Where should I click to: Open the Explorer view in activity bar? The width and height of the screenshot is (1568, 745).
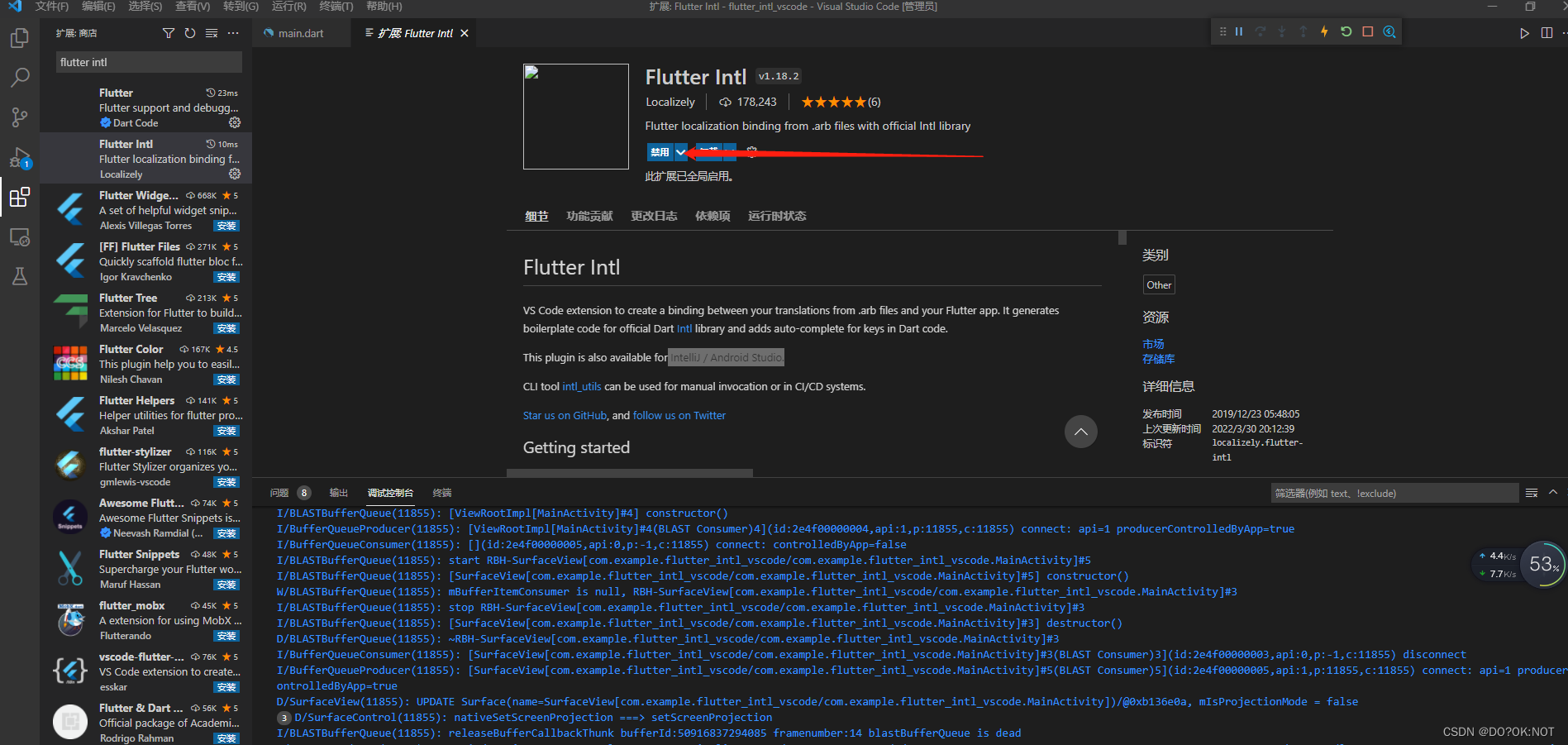coord(20,38)
